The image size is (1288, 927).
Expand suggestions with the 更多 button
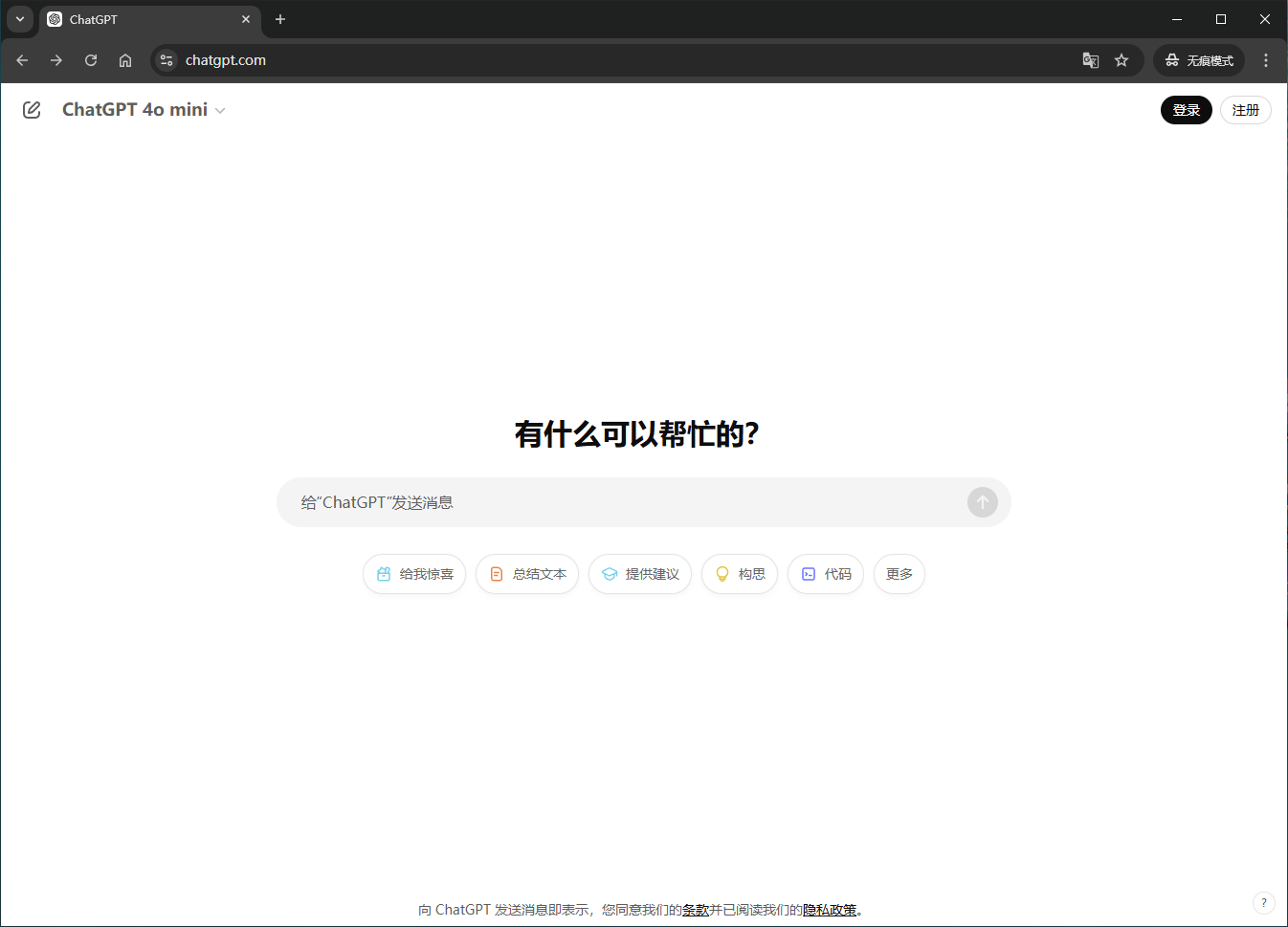(x=899, y=574)
